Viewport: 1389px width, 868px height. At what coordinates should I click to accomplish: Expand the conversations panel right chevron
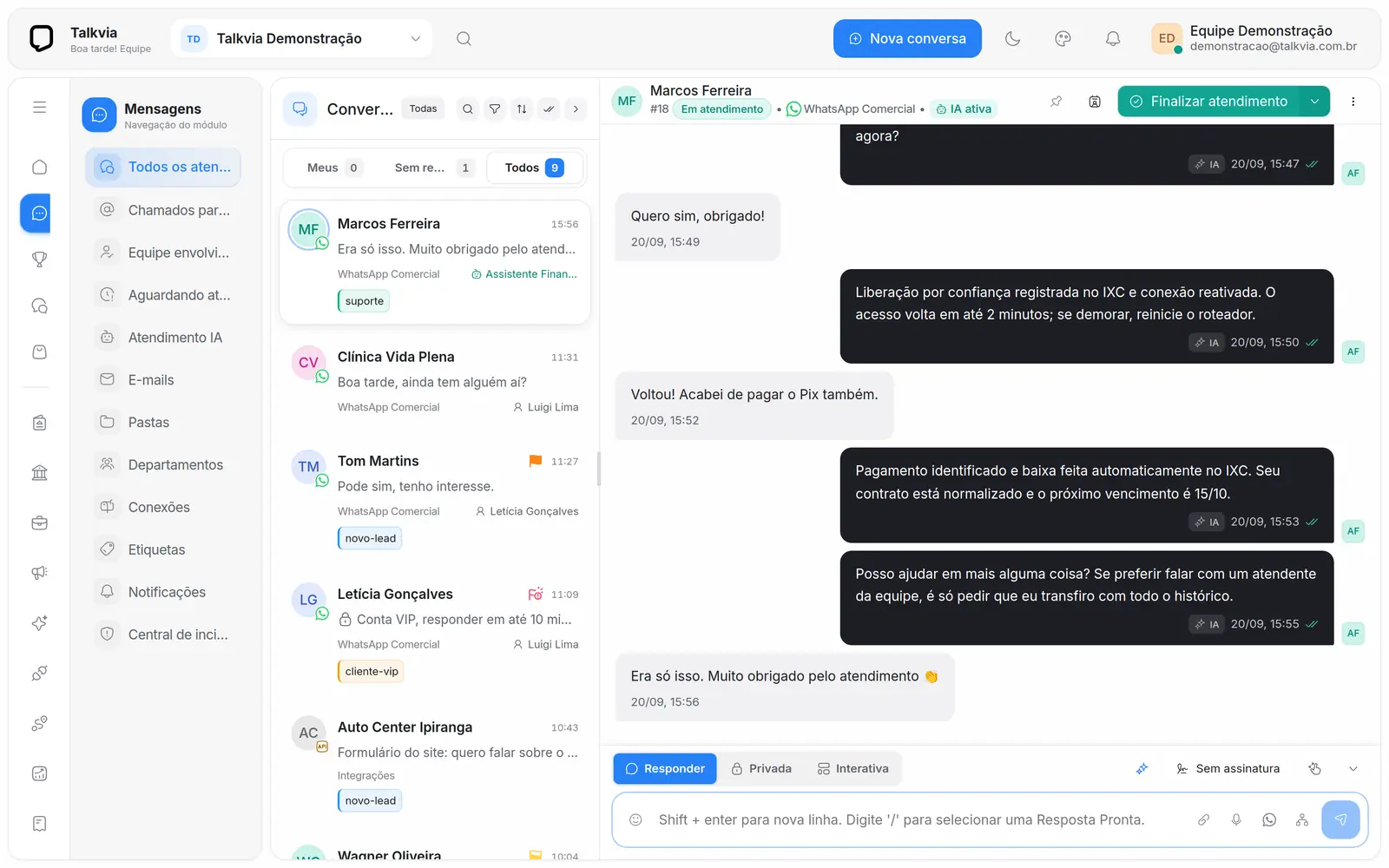(x=576, y=108)
